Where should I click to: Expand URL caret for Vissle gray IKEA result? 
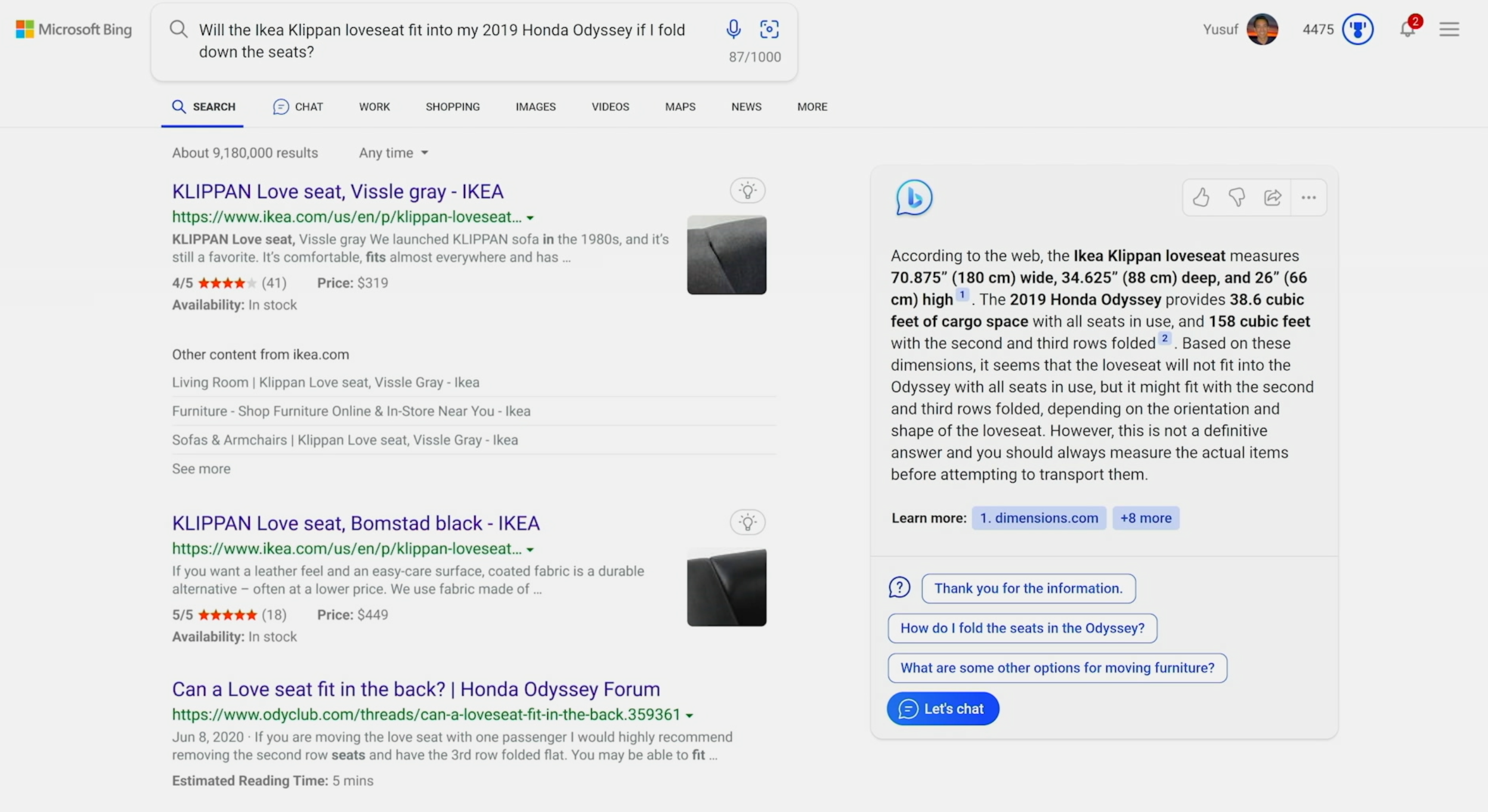coord(530,218)
